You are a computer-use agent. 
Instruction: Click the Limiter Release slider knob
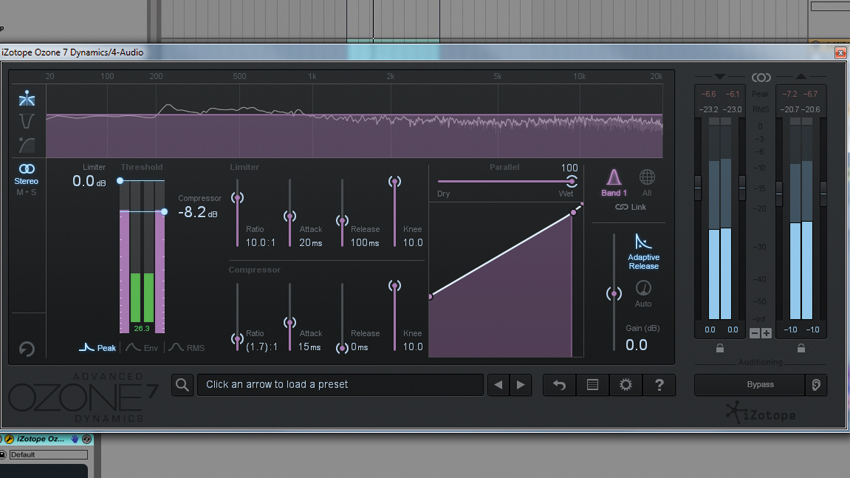coord(342,221)
